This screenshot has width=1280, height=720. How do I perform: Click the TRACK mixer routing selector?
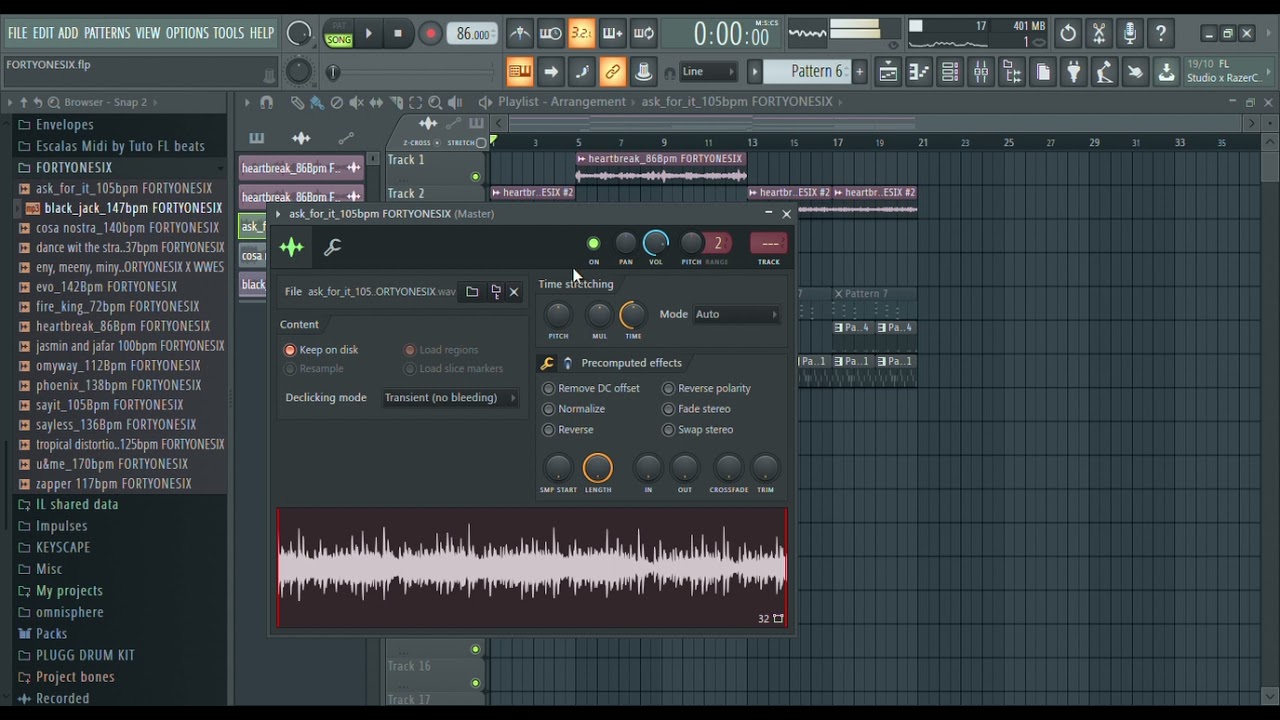pyautogui.click(x=769, y=243)
